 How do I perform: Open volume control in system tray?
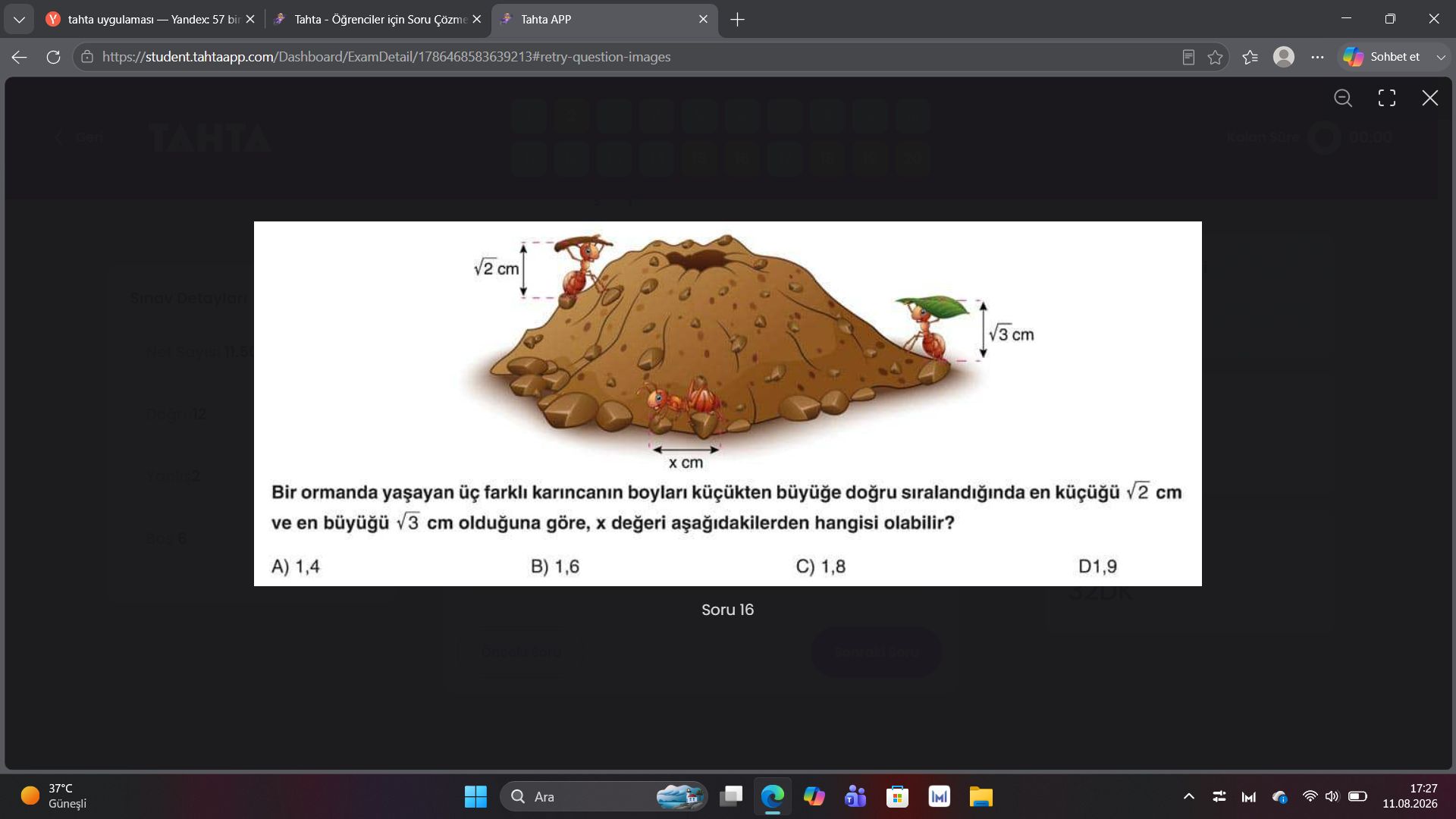(x=1332, y=796)
